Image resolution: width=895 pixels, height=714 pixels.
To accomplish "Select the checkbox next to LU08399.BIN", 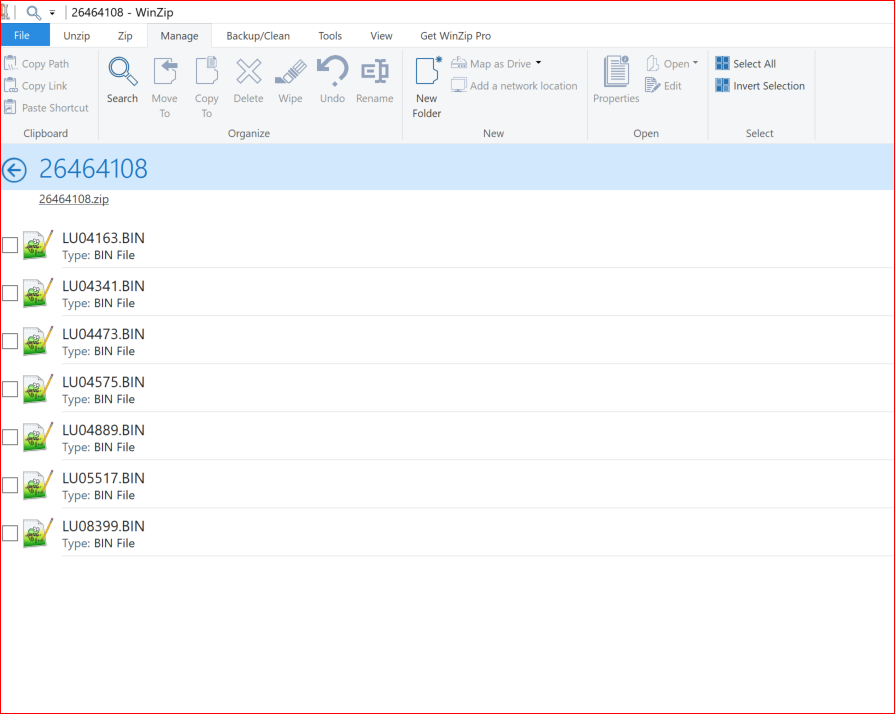I will [x=10, y=533].
